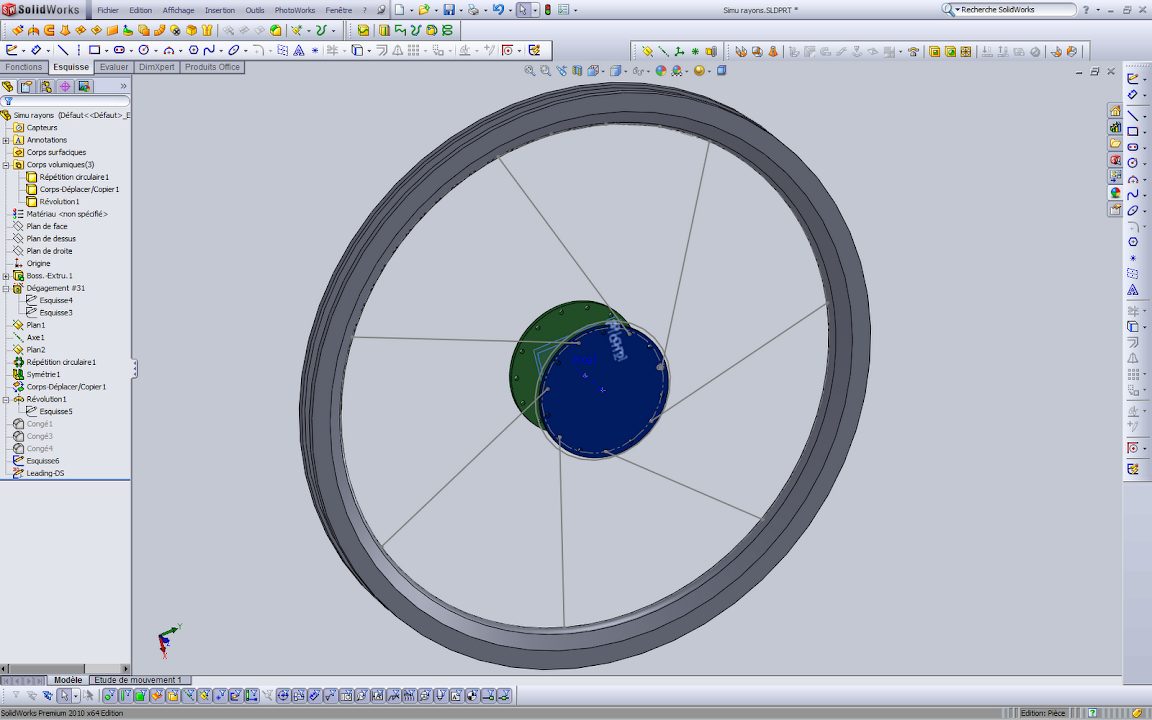Open the Save options dropdown arrow
The width and height of the screenshot is (1152, 720).
click(461, 10)
